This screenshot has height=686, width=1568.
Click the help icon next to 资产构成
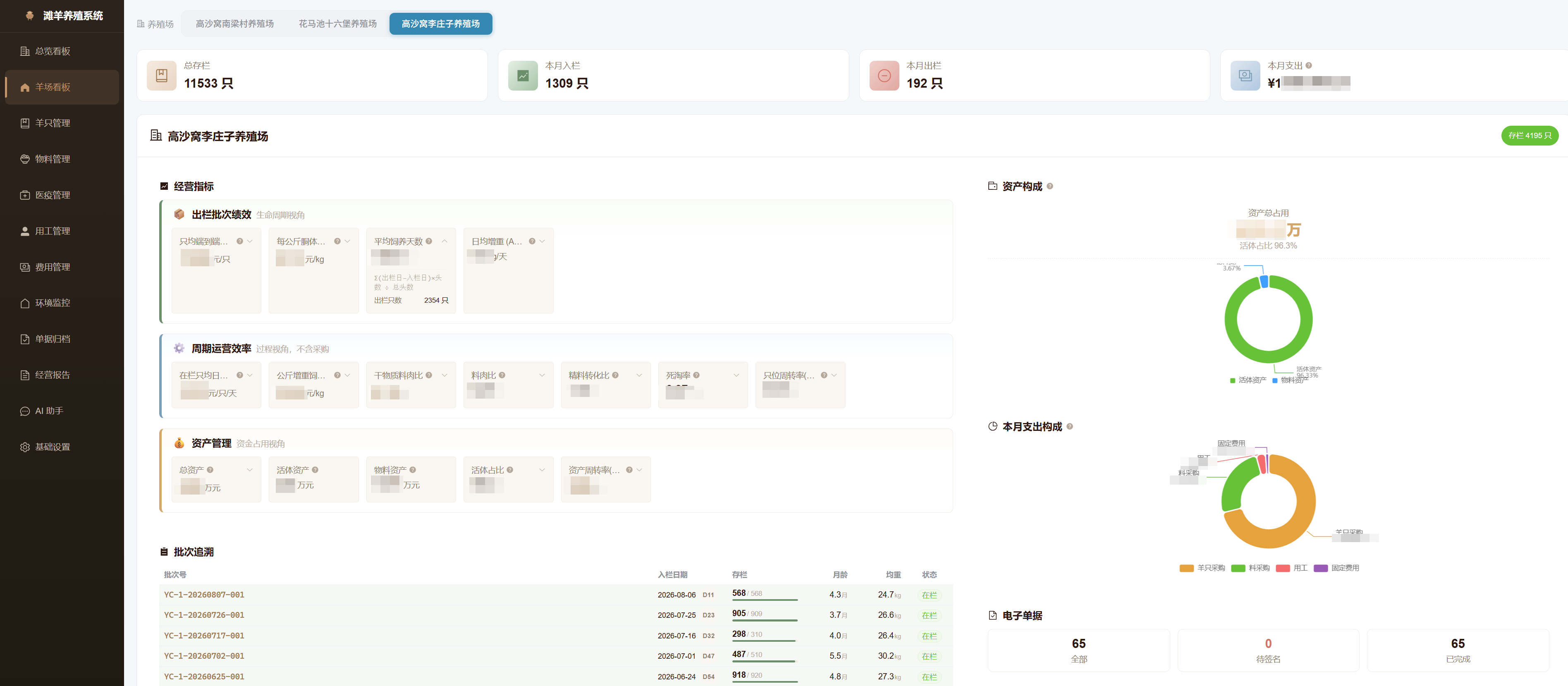[1049, 186]
